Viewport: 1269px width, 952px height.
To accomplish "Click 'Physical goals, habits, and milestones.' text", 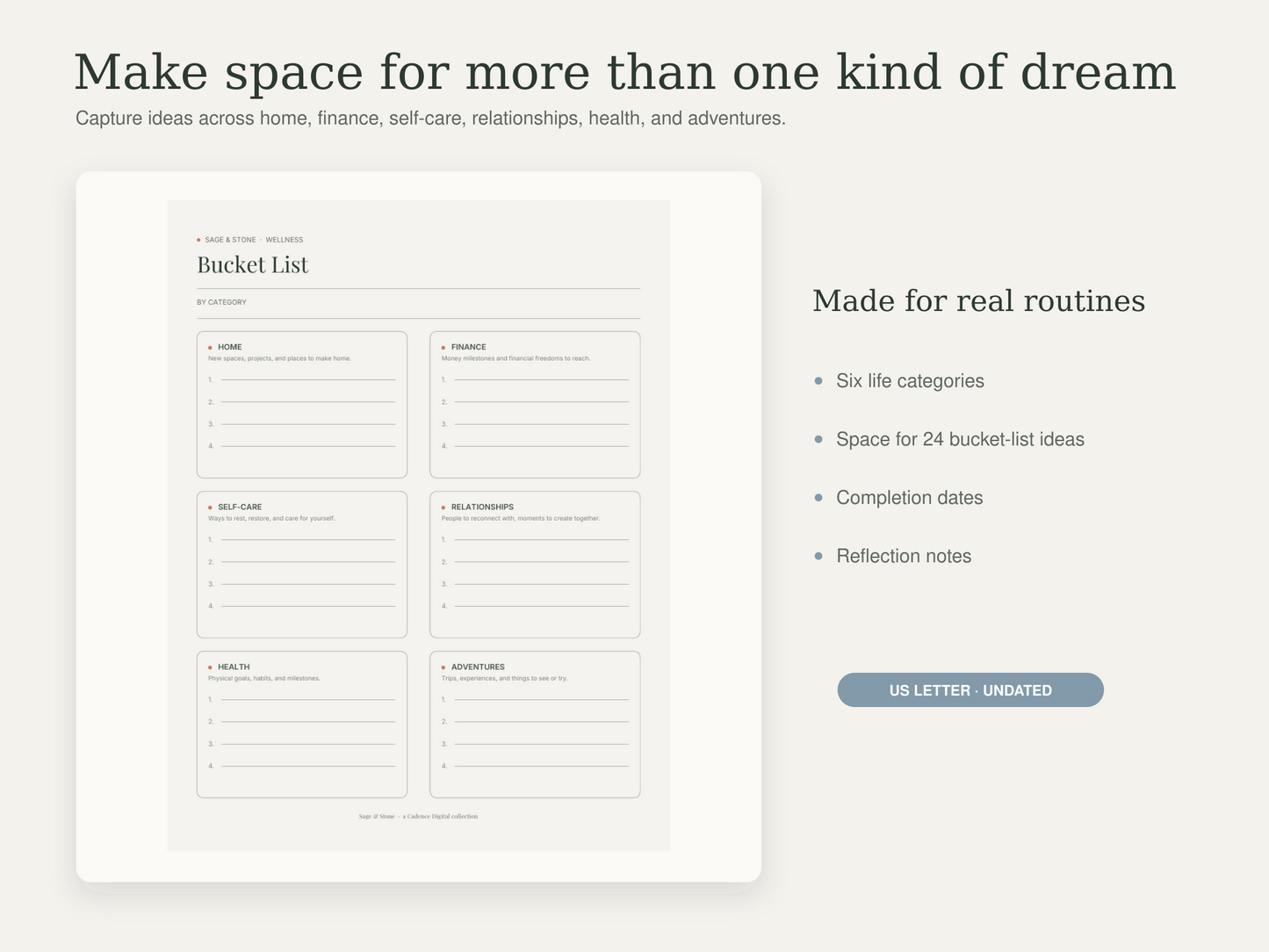I will pos(264,678).
